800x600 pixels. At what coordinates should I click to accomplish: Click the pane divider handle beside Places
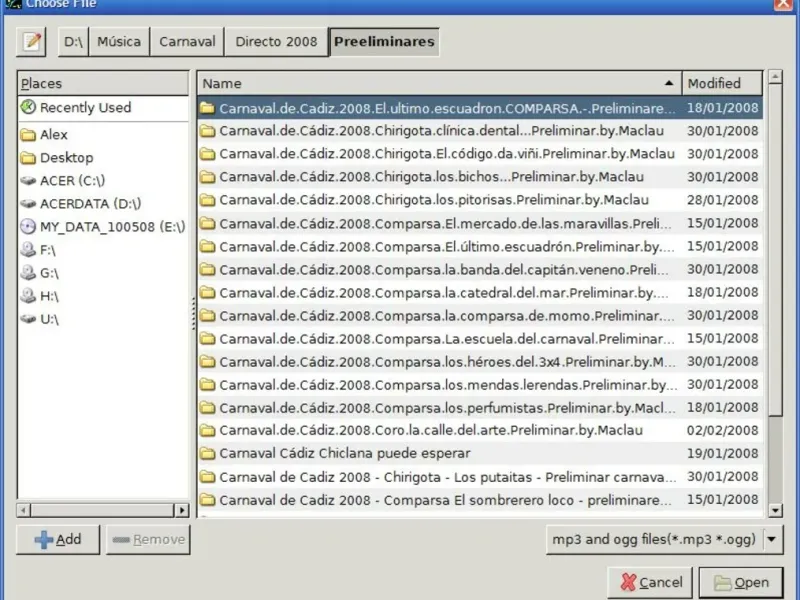point(193,313)
